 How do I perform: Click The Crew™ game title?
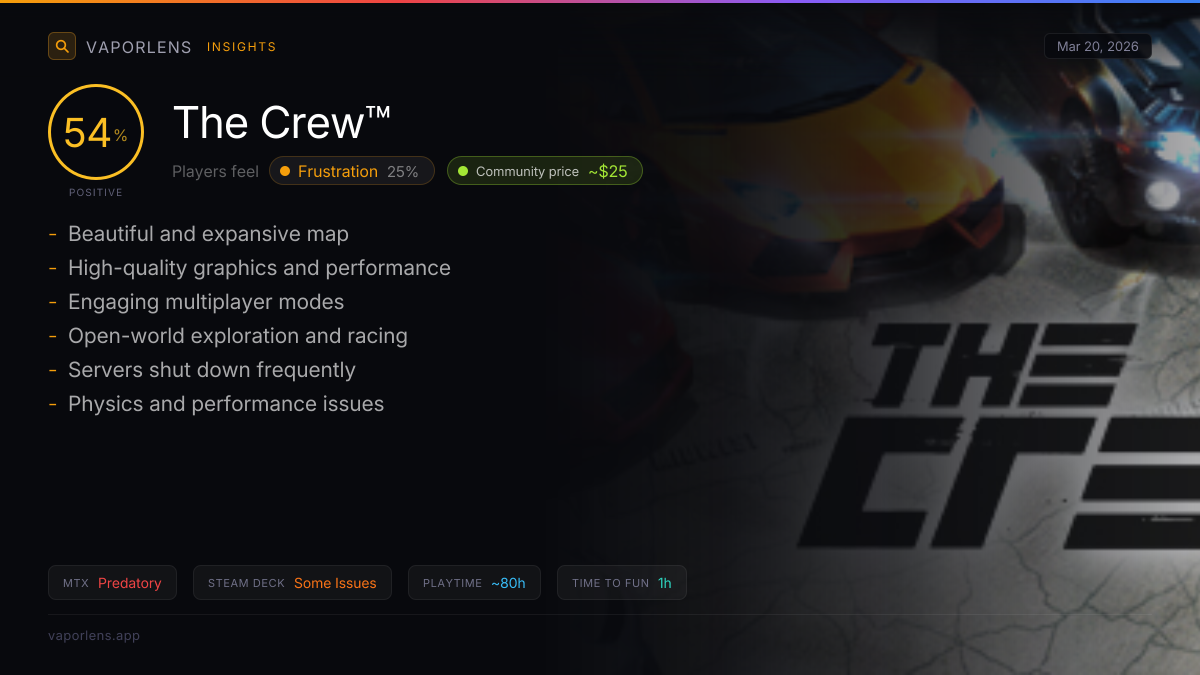pos(282,123)
